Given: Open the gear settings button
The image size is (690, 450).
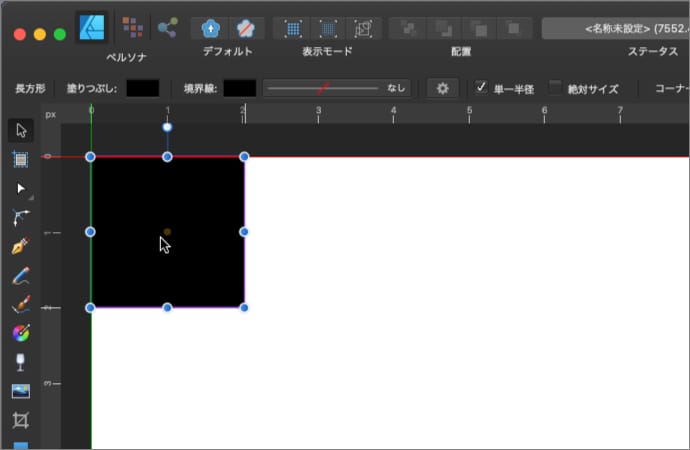Looking at the screenshot, I should [443, 88].
